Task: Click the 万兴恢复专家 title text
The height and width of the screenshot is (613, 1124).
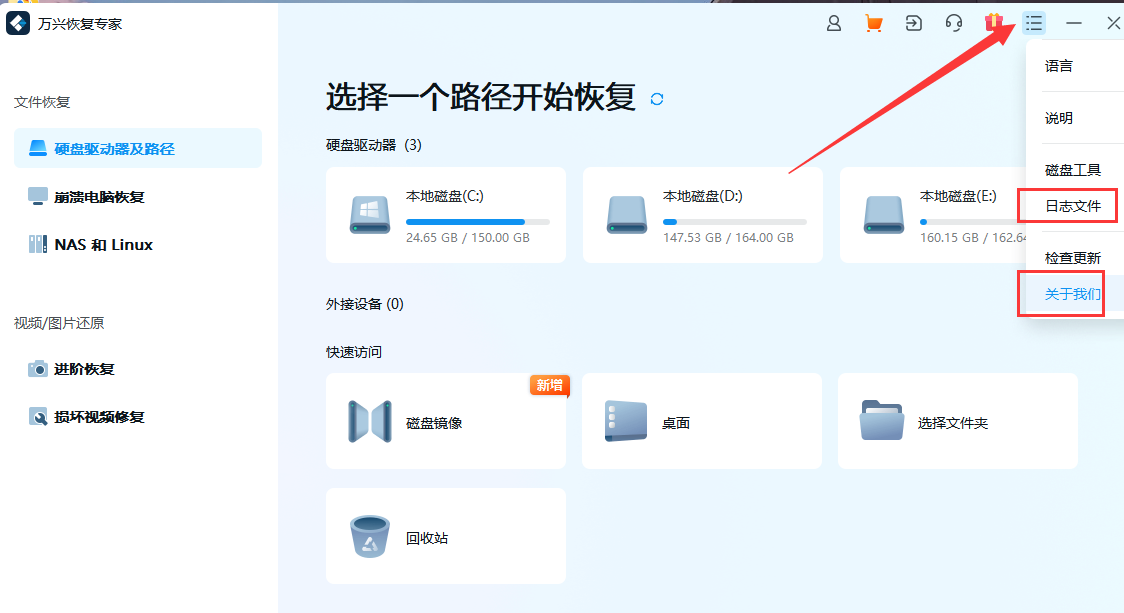Action: [x=80, y=24]
